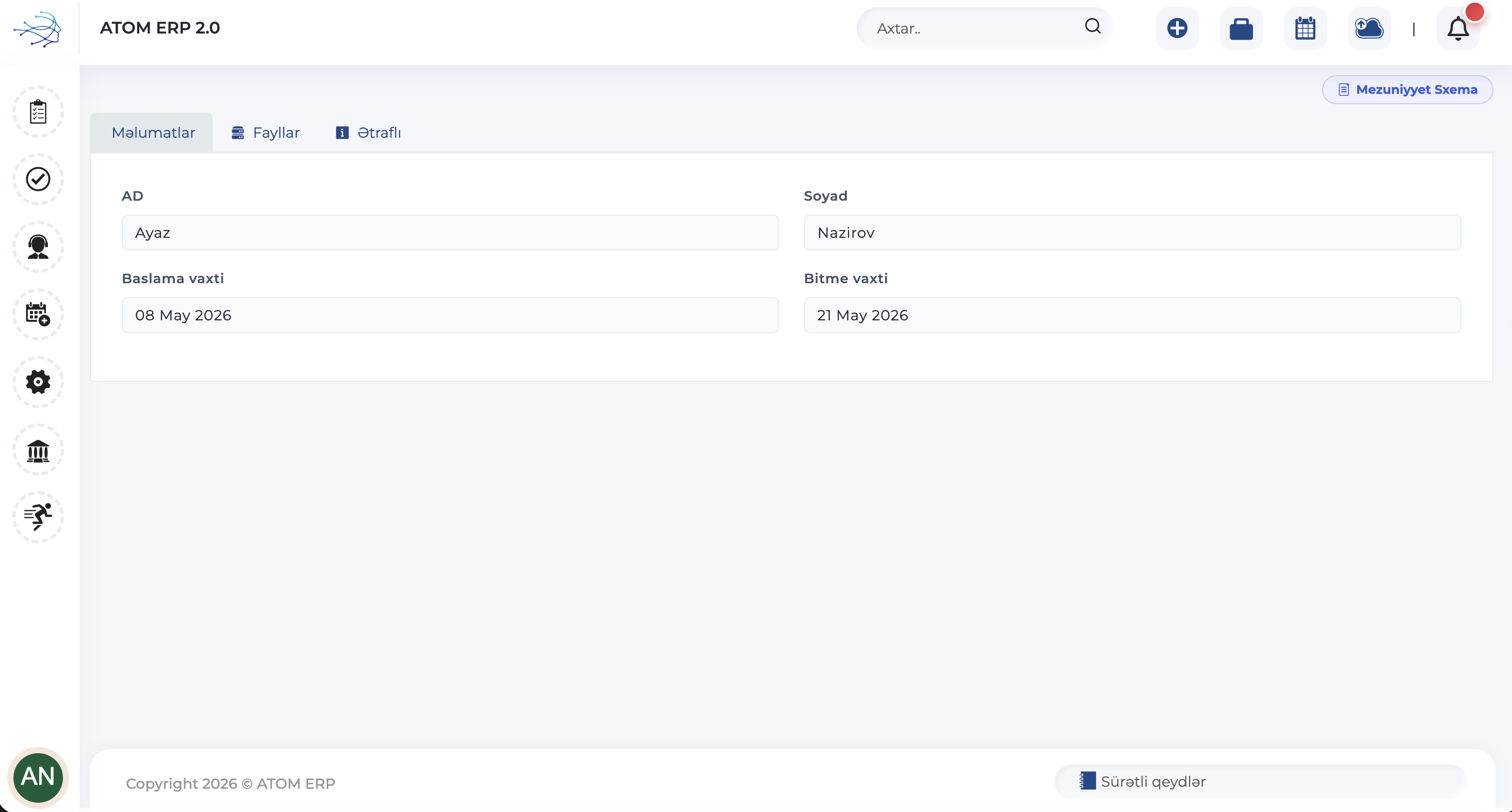Click the ATOM ERP logo
This screenshot has height=812, width=1512.
point(38,28)
